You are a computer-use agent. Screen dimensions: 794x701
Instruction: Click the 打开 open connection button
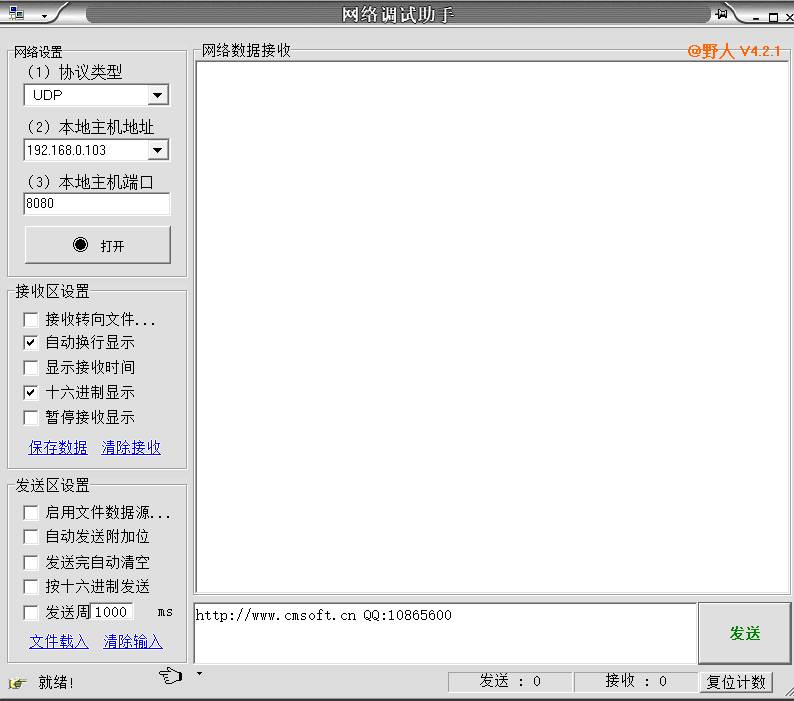pos(98,245)
